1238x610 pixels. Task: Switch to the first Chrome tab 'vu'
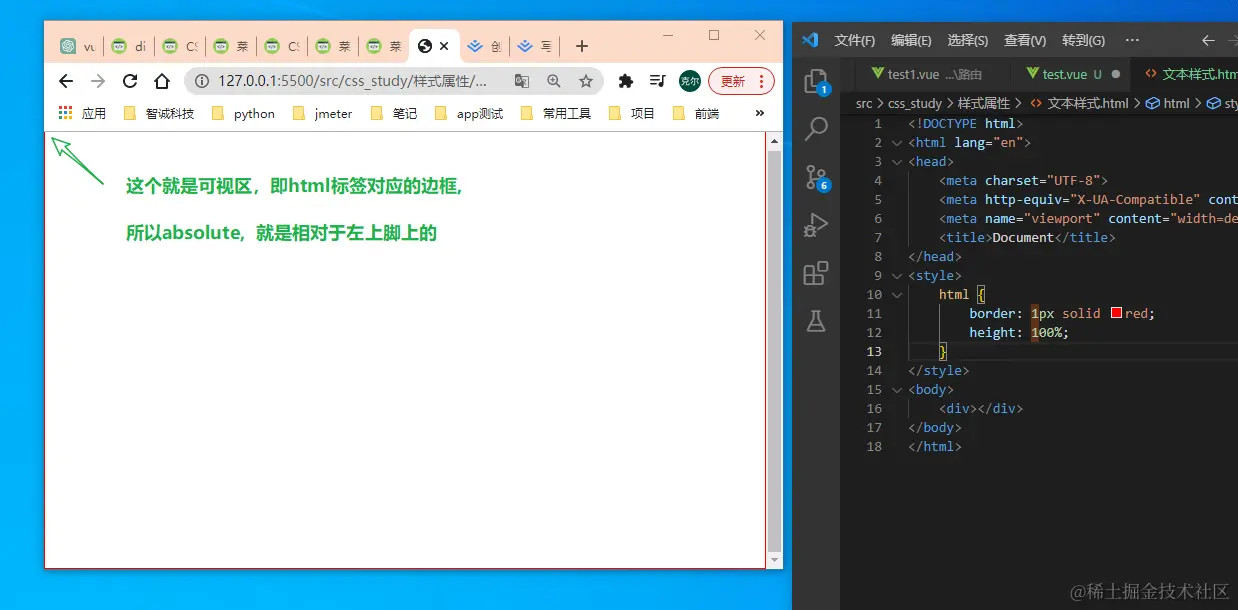pos(78,46)
